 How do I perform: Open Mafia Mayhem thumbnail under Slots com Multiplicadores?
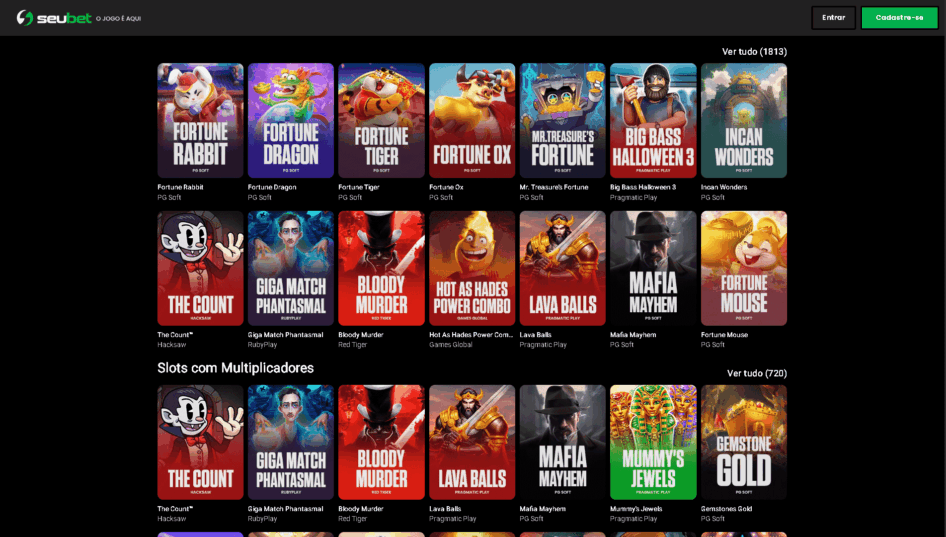(562, 442)
